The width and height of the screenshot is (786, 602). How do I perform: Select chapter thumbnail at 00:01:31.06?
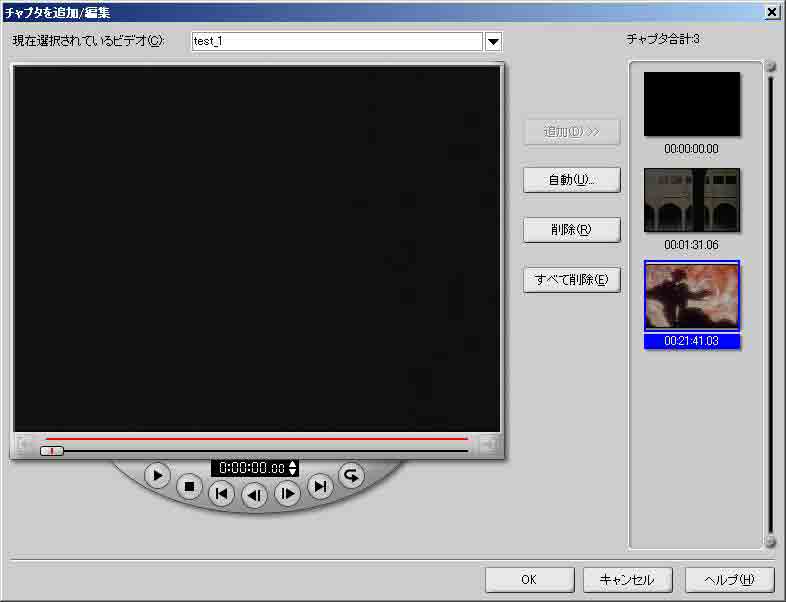pos(692,200)
